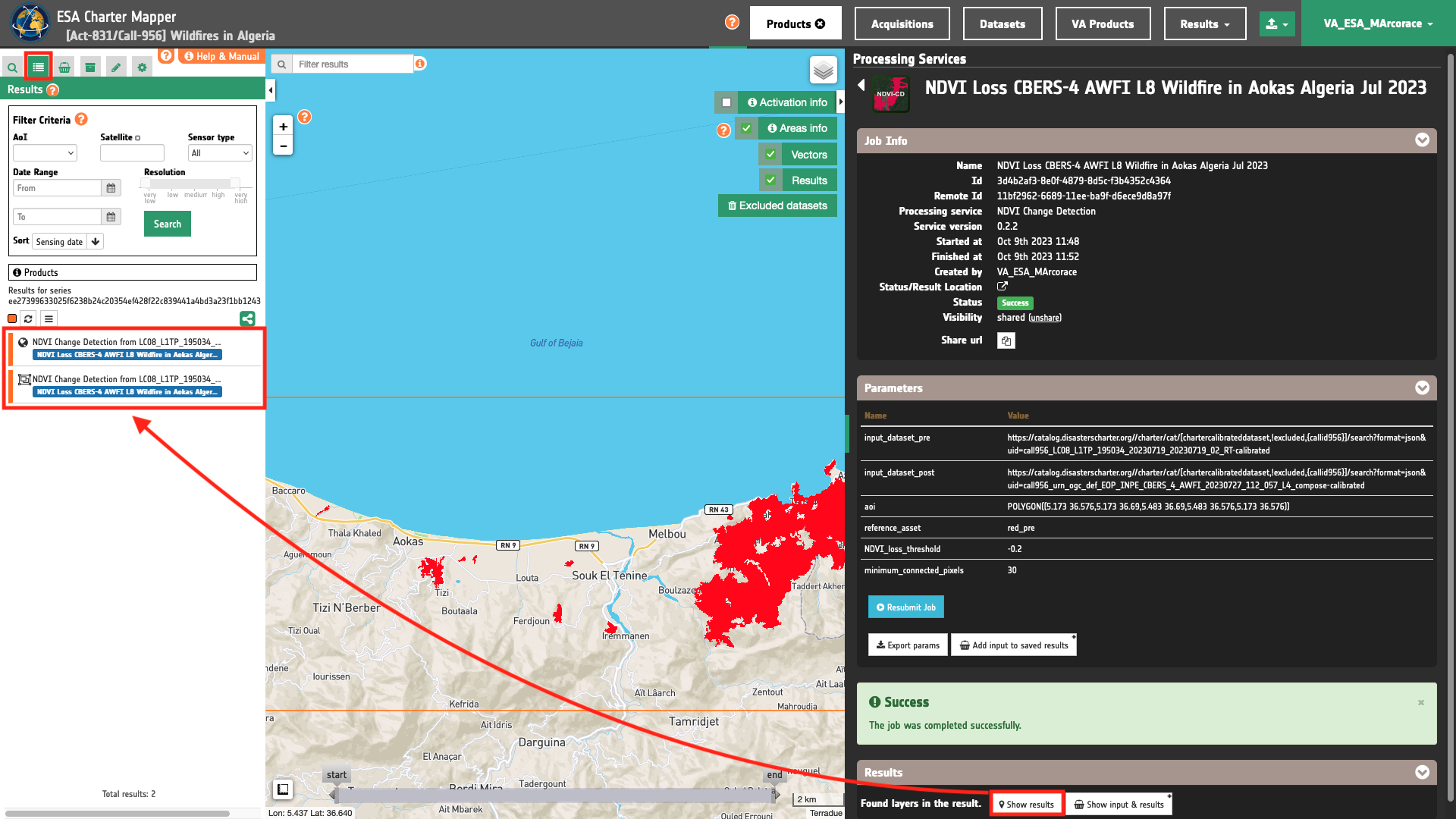This screenshot has width=1456, height=819.
Task: Open Excluded datasets
Action: [x=777, y=206]
